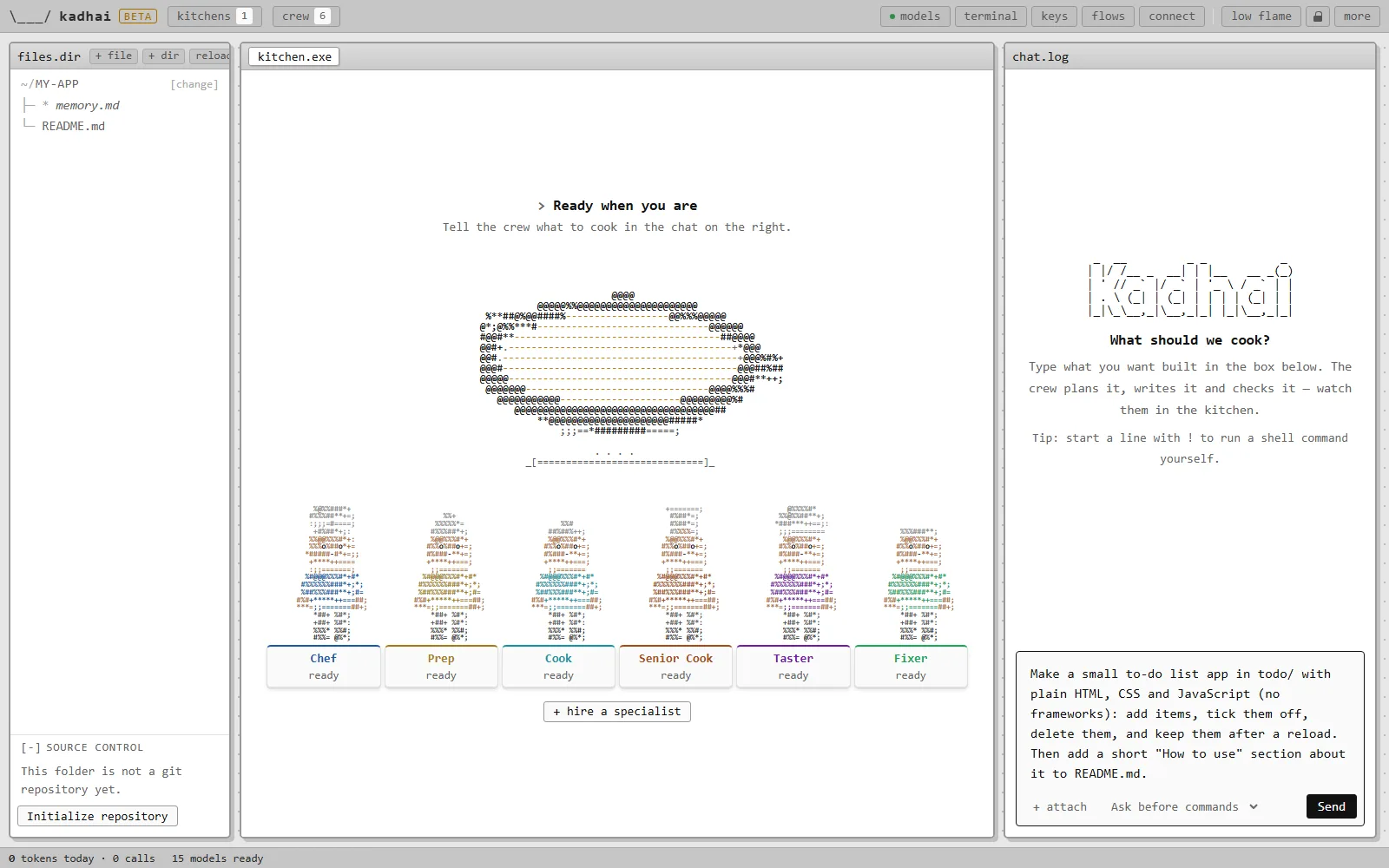The image size is (1389, 868).
Task: Open the crew menu
Action: click(306, 16)
